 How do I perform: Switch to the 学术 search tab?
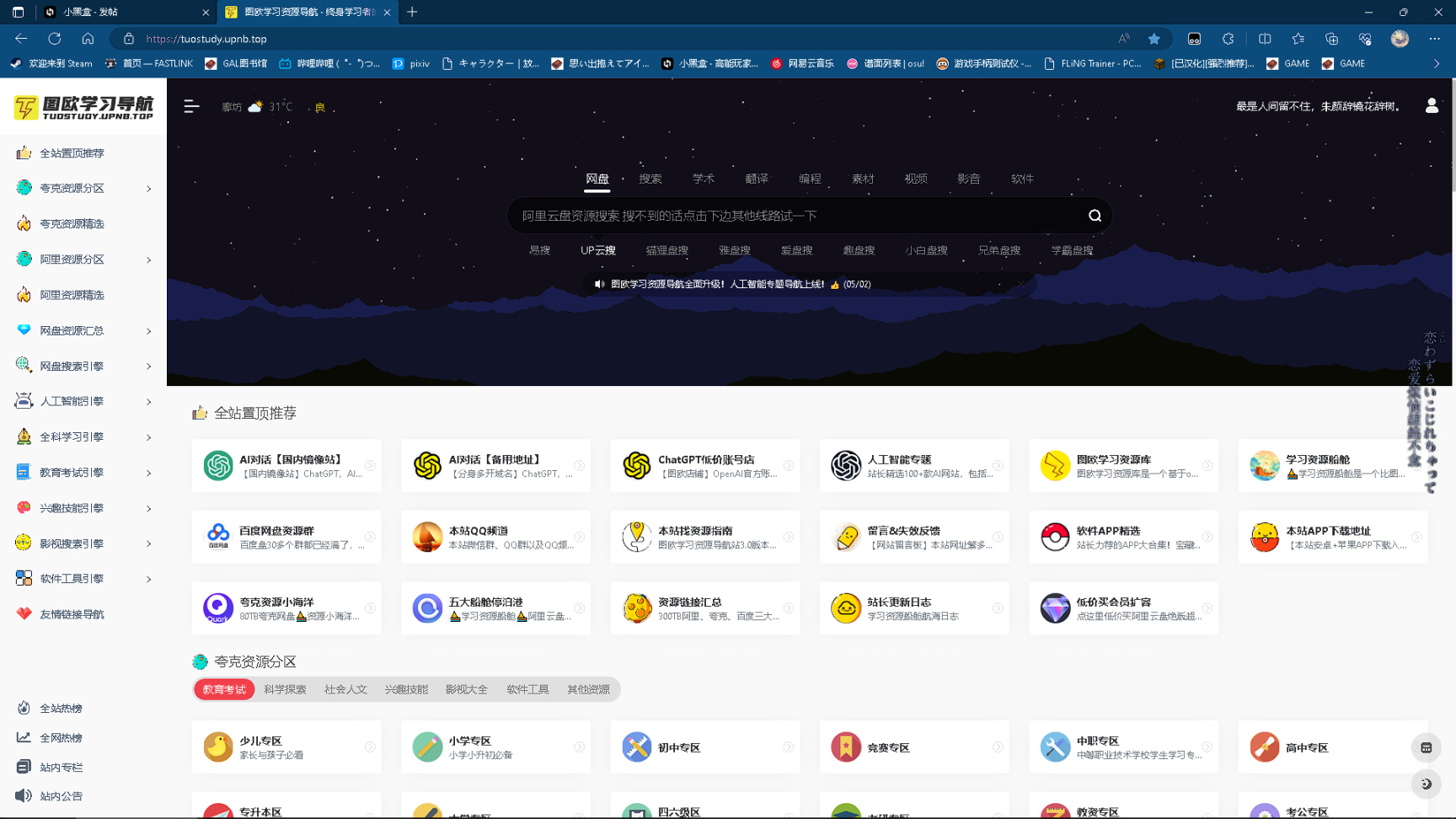pos(703,179)
